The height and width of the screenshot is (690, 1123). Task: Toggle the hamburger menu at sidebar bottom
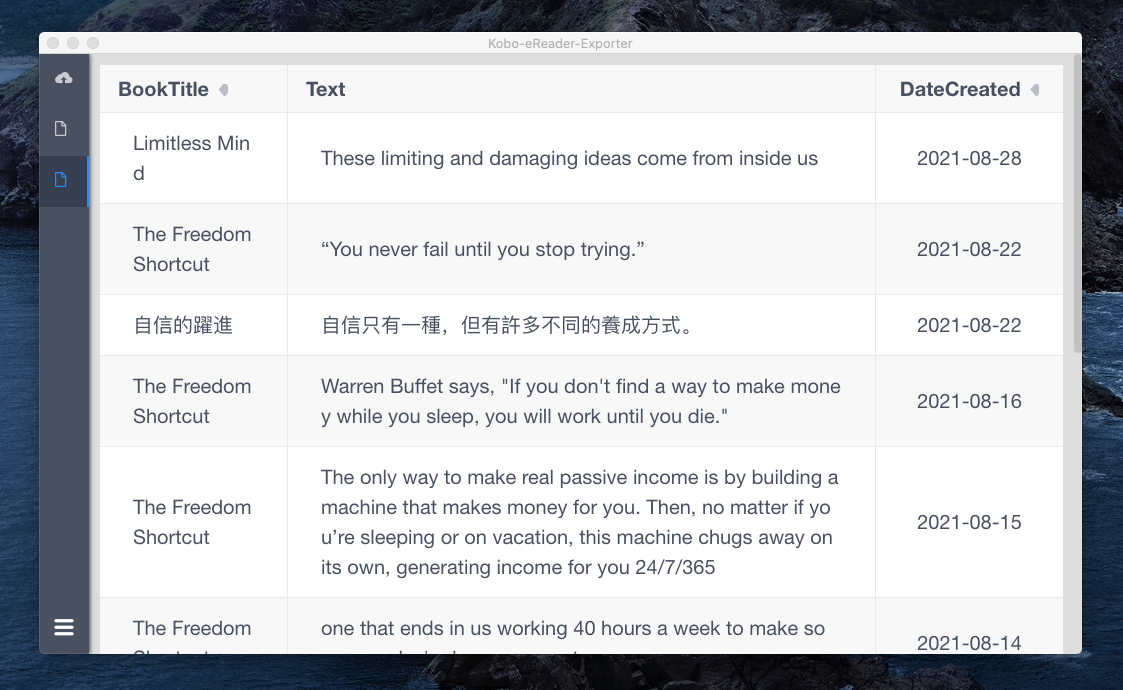[x=64, y=627]
